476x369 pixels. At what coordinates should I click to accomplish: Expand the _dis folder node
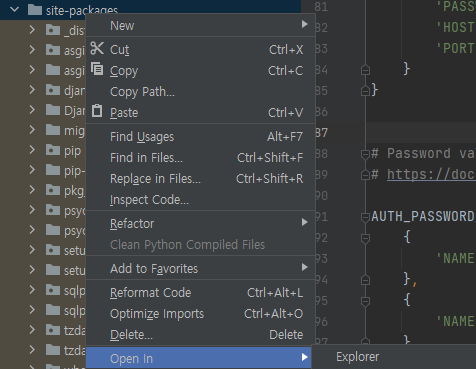pyautogui.click(x=32, y=30)
